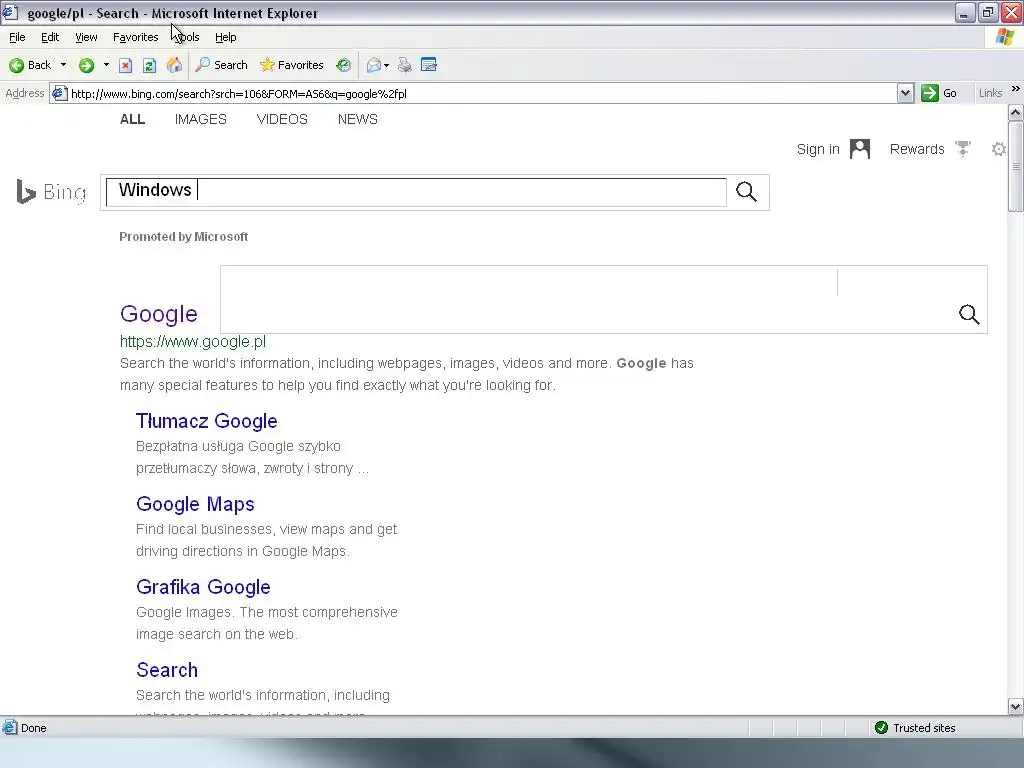Expand the Links toolbar chevron
The image size is (1024, 768).
click(x=1016, y=89)
